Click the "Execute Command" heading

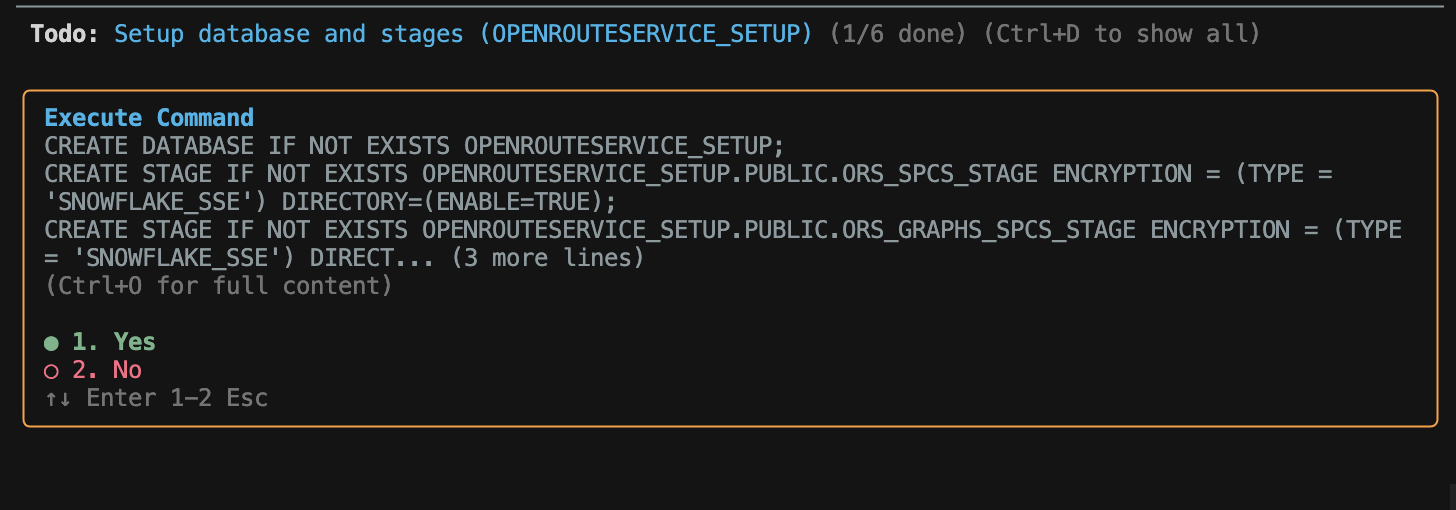[x=149, y=118]
